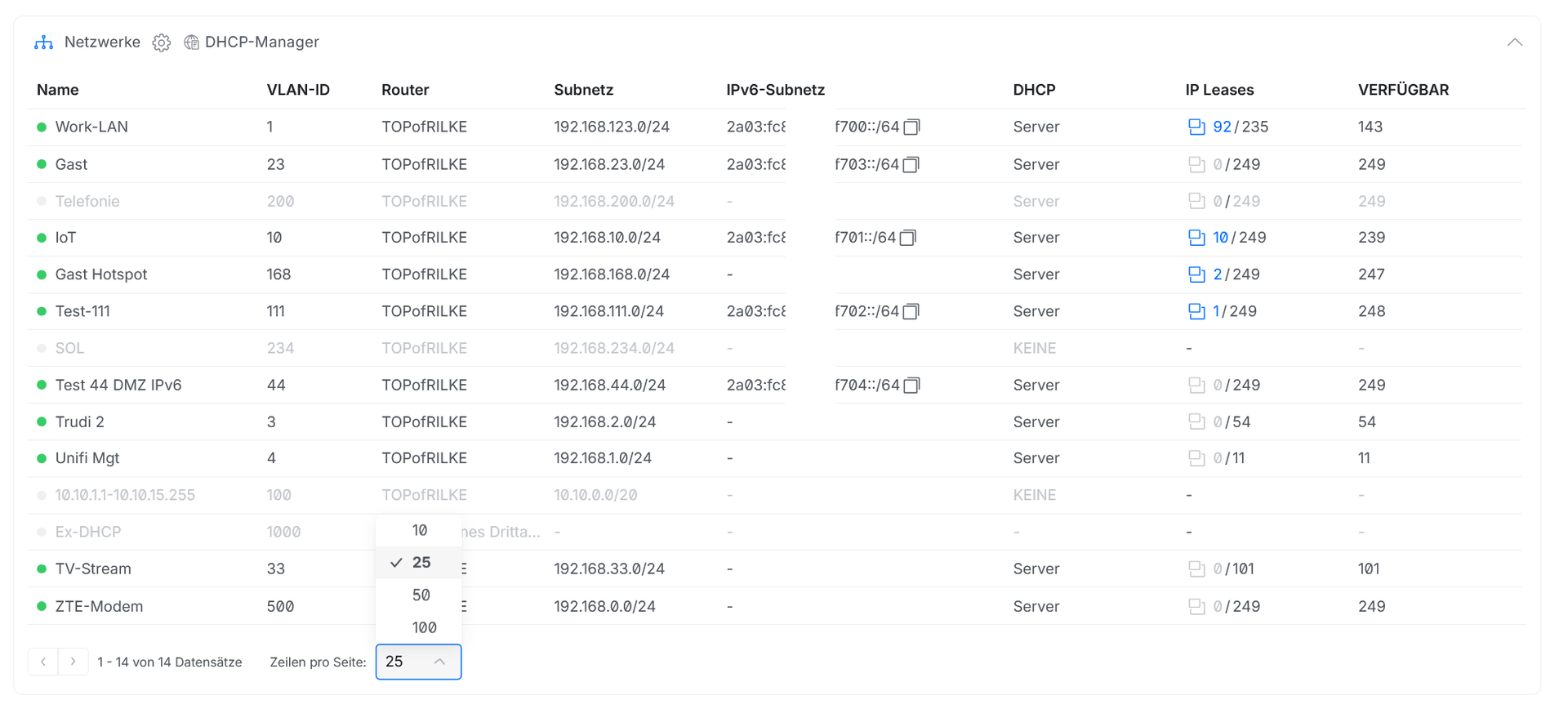Image resolution: width=1568 pixels, height=709 pixels.
Task: Select 10 rows per page
Action: tap(419, 530)
